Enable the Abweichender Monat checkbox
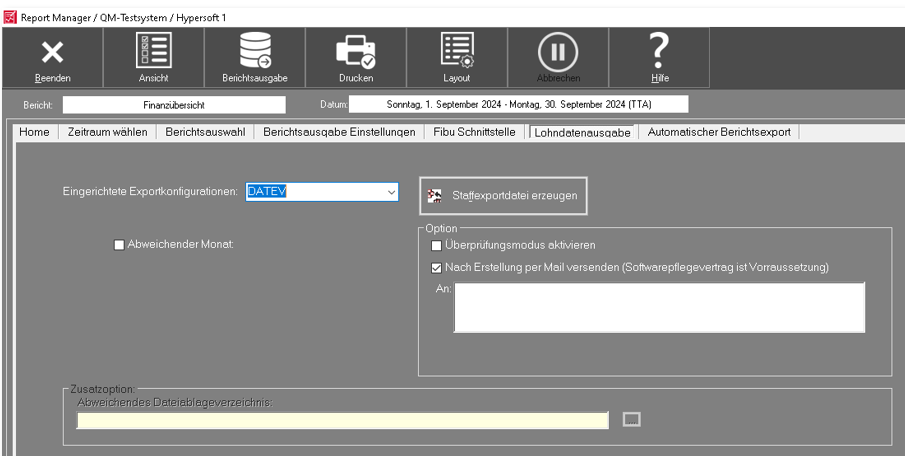 coord(120,245)
